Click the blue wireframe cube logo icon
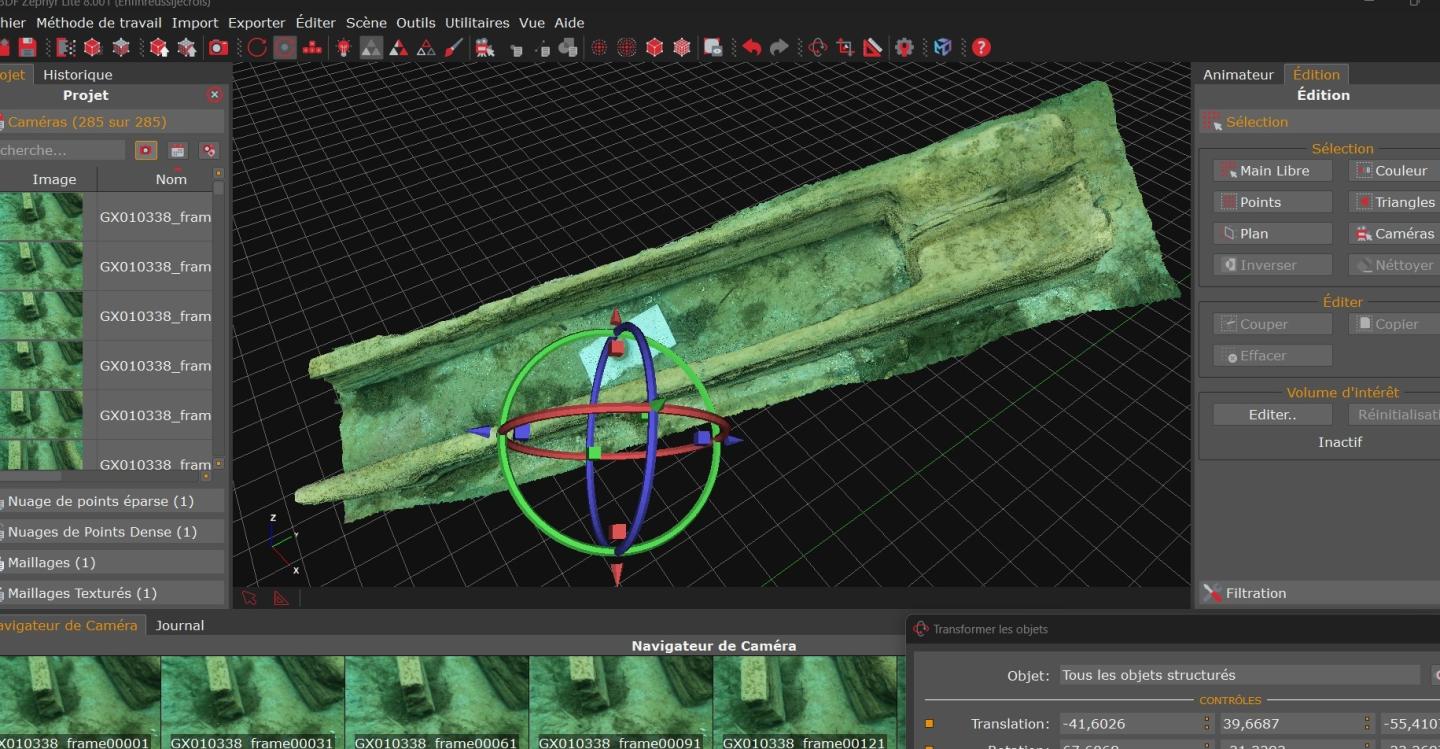Screen dimensions: 1440x749 click(942, 47)
